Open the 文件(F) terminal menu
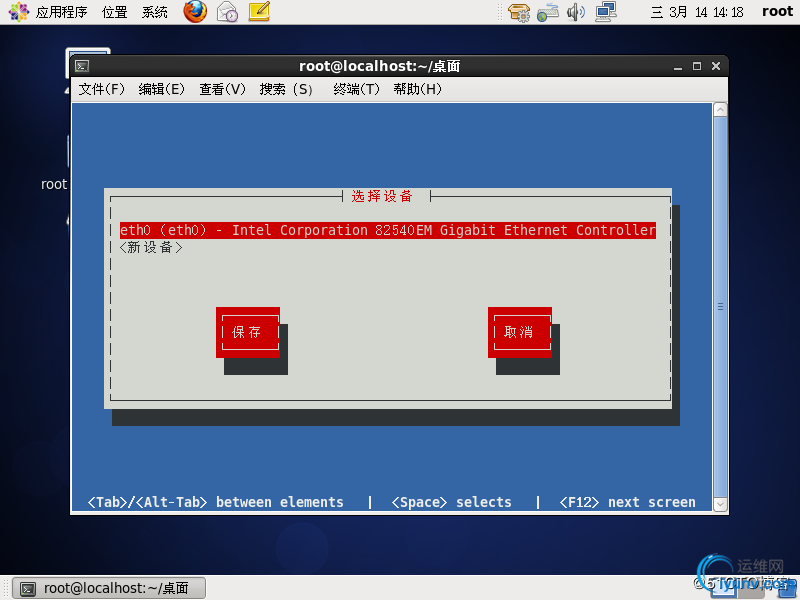The width and height of the screenshot is (800, 600). point(102,89)
